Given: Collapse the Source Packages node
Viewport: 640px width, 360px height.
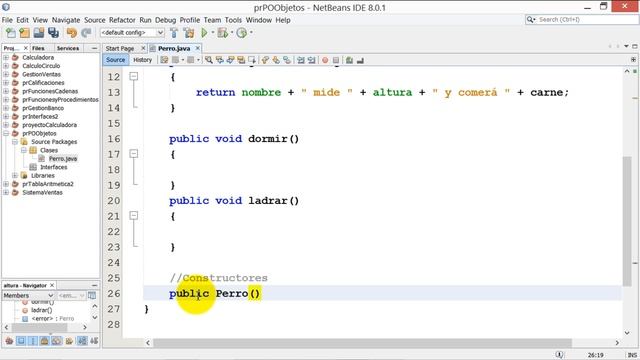Looking at the screenshot, I should 15,142.
